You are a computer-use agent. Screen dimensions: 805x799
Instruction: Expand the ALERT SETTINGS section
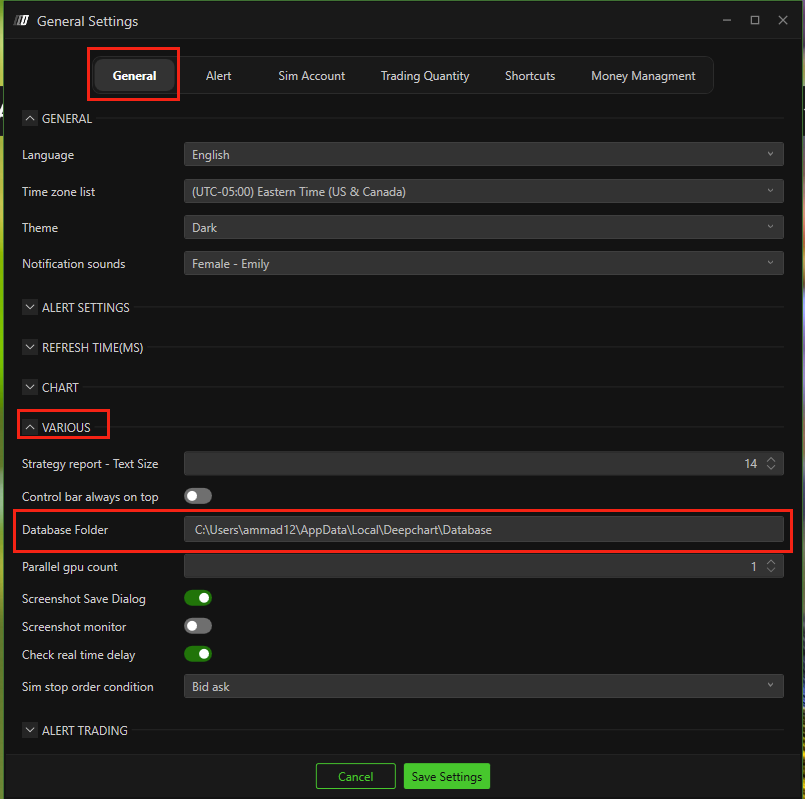pyautogui.click(x=29, y=308)
